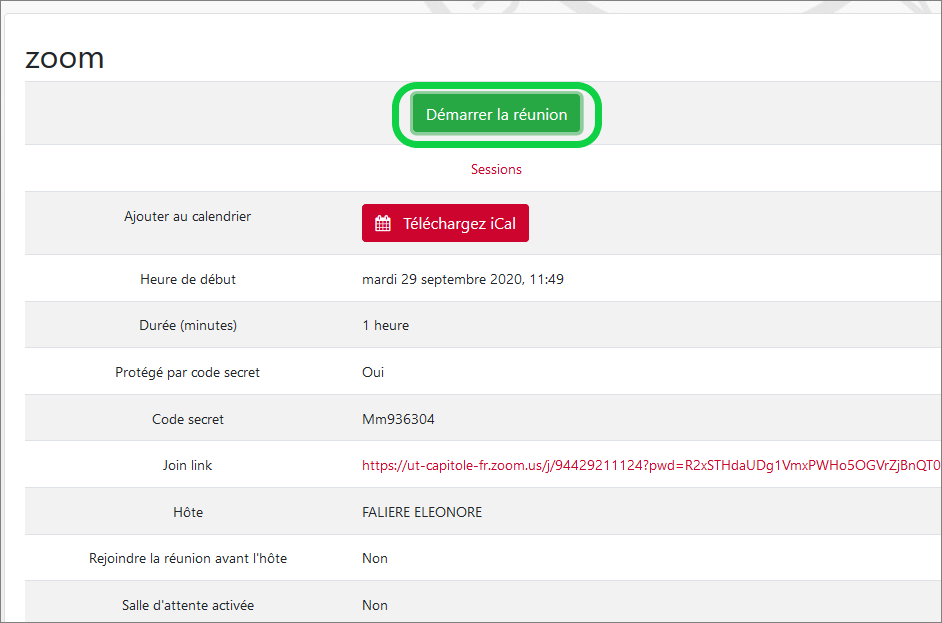The image size is (942, 623).
Task: Select the Salle d'attente activée label
Action: tap(187, 606)
